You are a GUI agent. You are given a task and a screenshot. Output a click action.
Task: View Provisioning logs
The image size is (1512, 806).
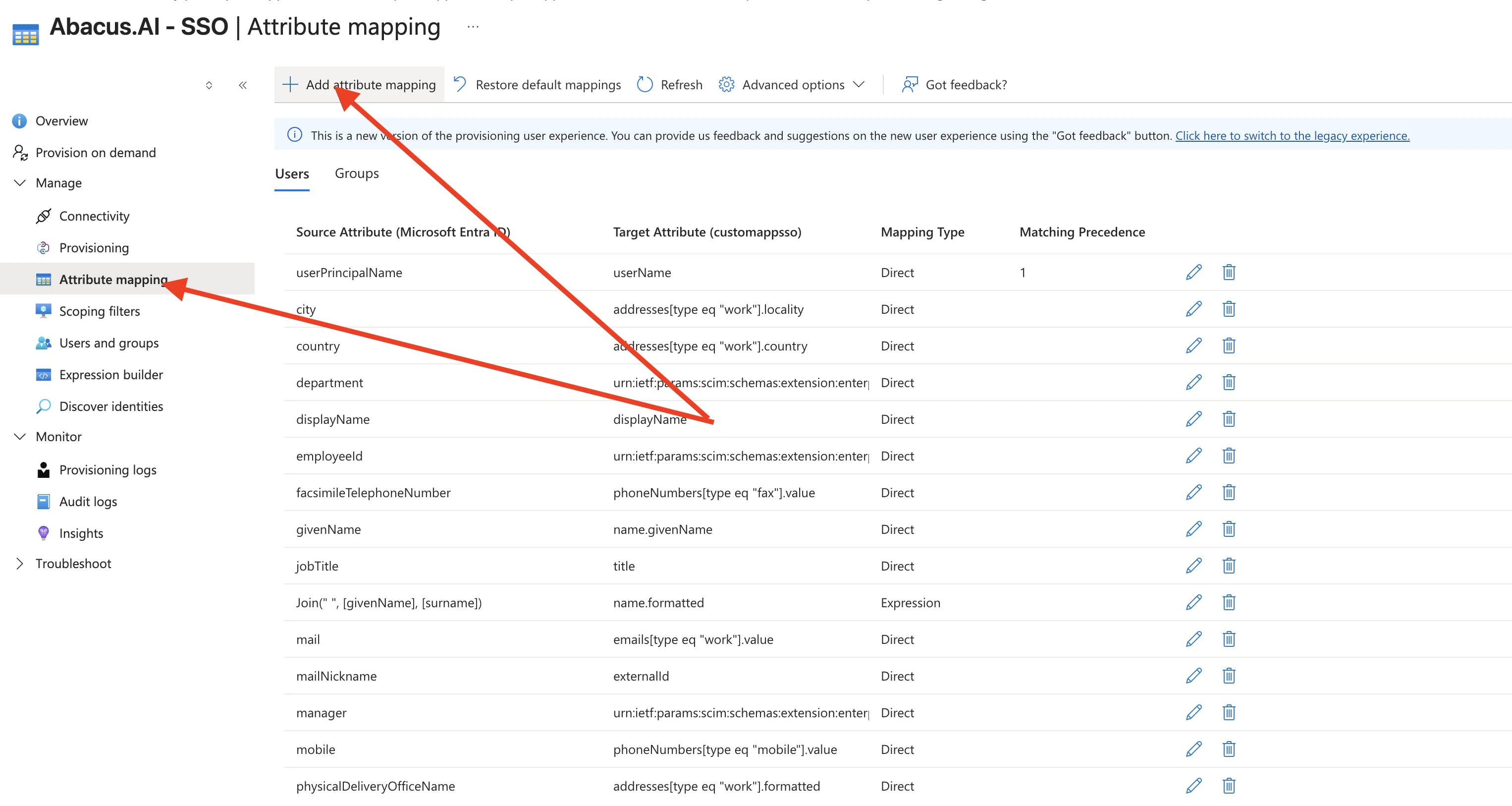(108, 470)
